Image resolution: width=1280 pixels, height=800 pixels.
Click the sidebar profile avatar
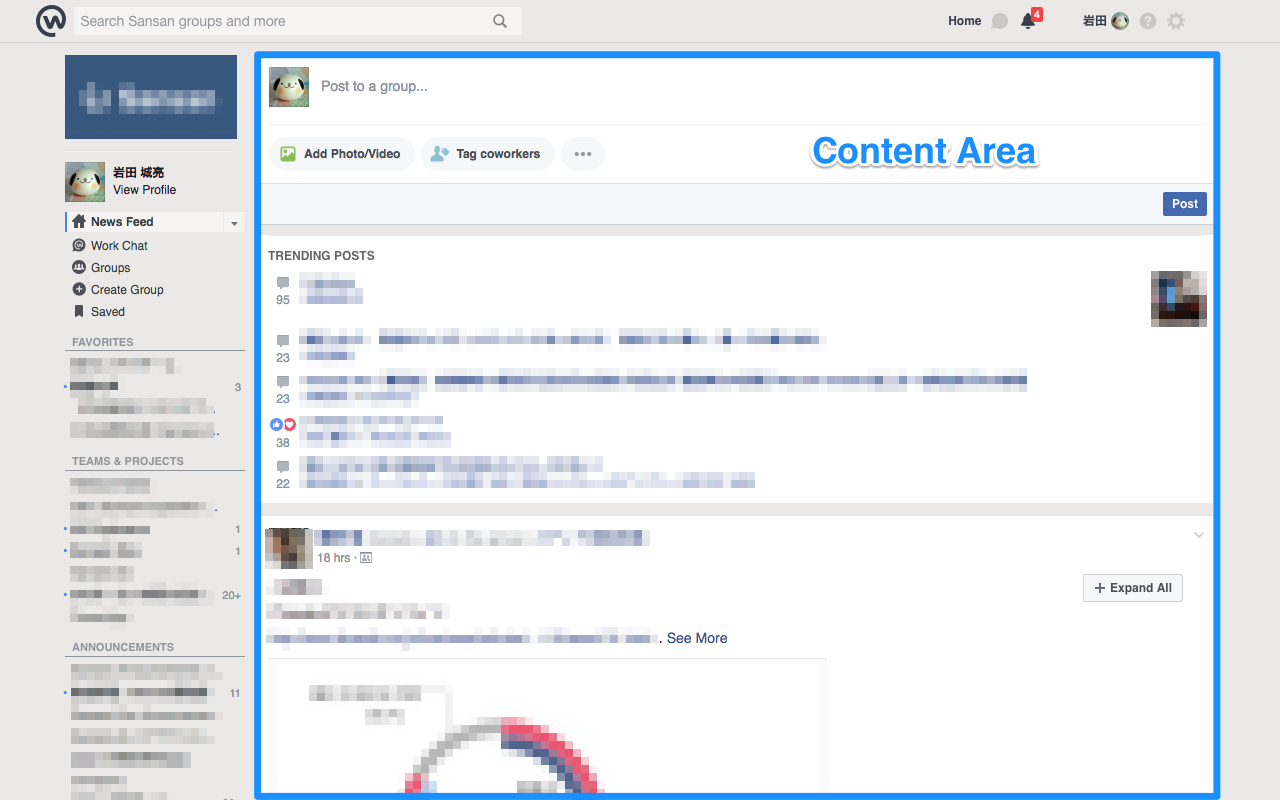click(x=85, y=182)
